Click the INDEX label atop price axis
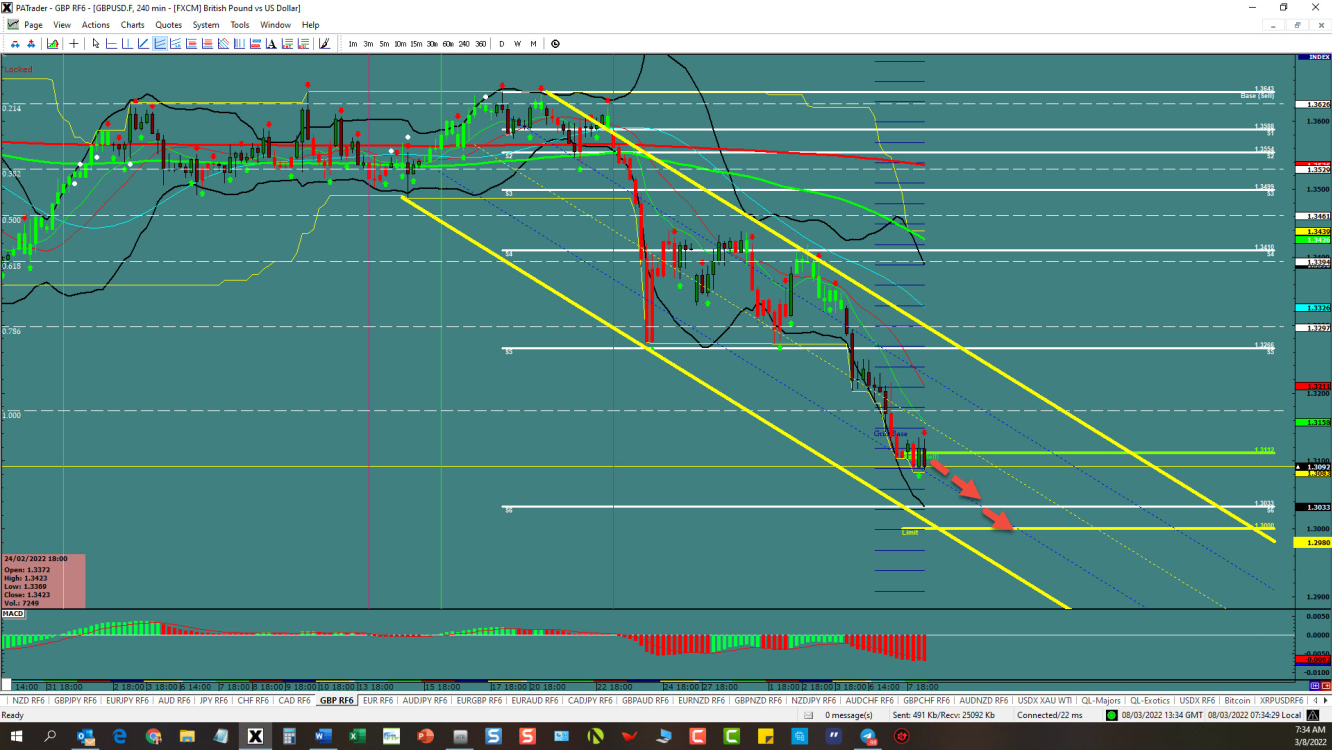The height and width of the screenshot is (750, 1332). 1312,57
